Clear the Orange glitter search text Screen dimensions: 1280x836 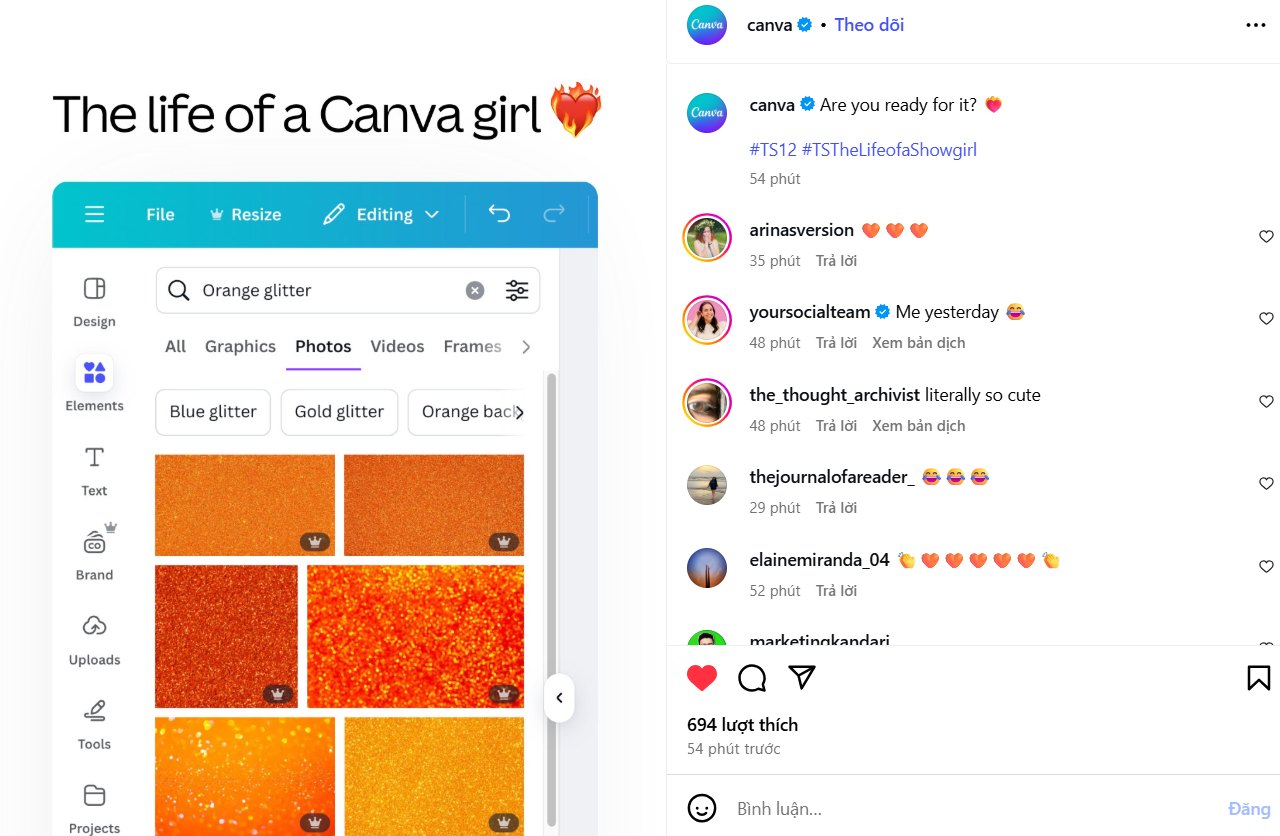point(475,290)
